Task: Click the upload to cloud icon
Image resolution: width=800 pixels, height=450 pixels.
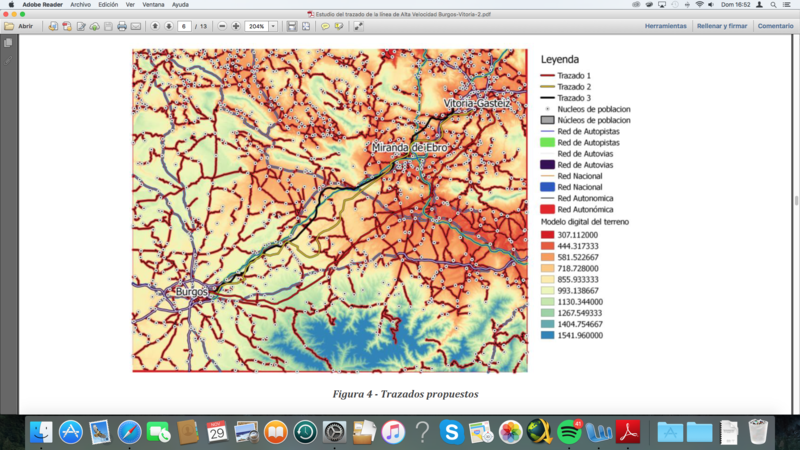Action: coord(95,26)
